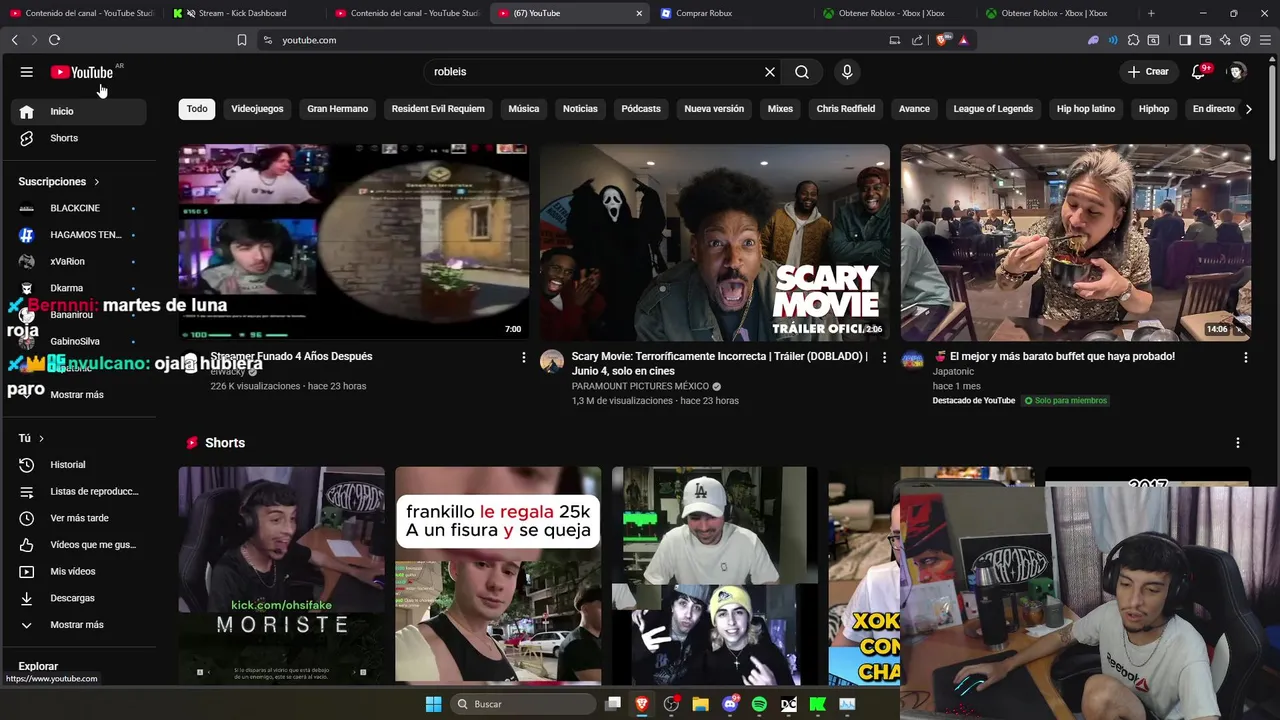The width and height of the screenshot is (1280, 720).
Task: Open a new browser tab with plus
Action: pyautogui.click(x=1151, y=13)
